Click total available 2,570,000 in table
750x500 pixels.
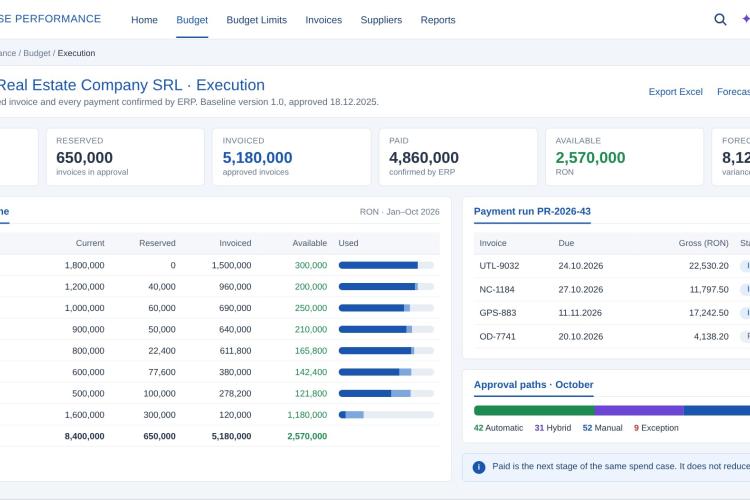point(307,436)
